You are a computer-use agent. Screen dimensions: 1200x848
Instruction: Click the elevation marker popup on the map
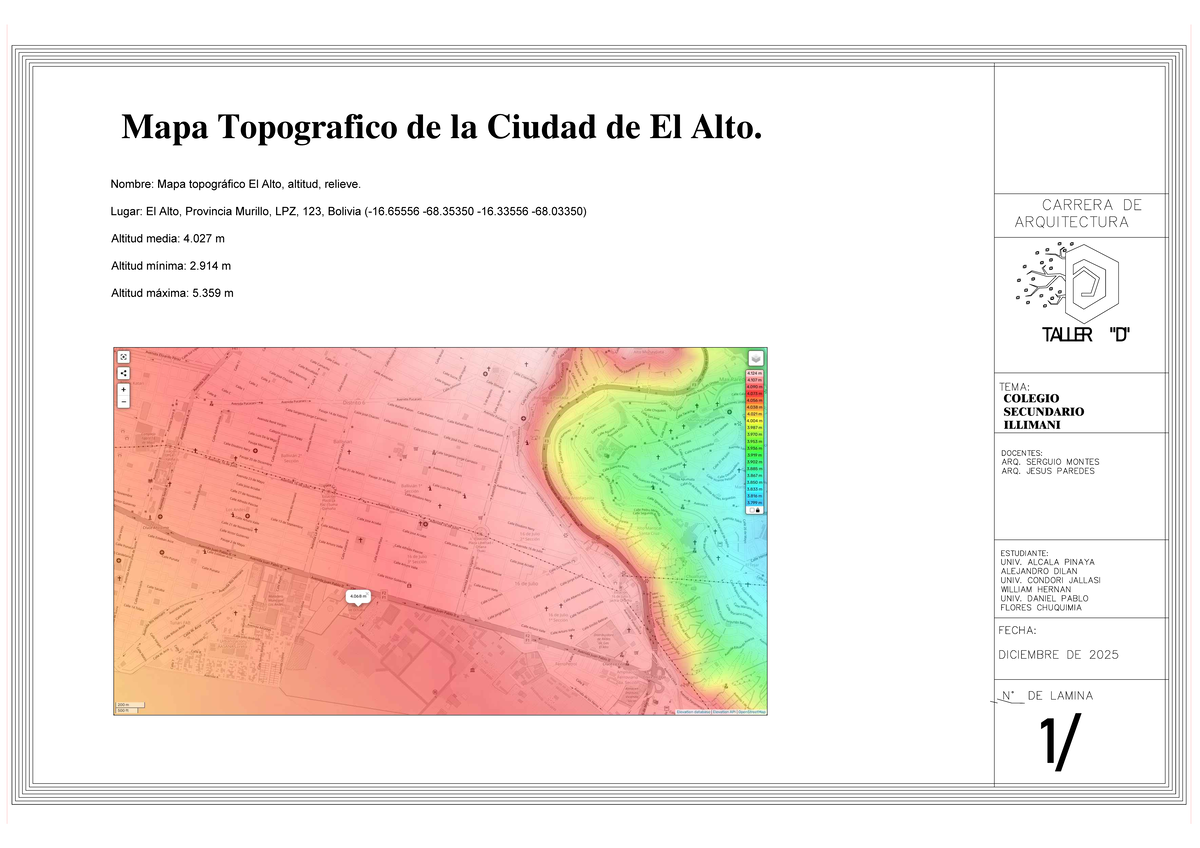357,597
